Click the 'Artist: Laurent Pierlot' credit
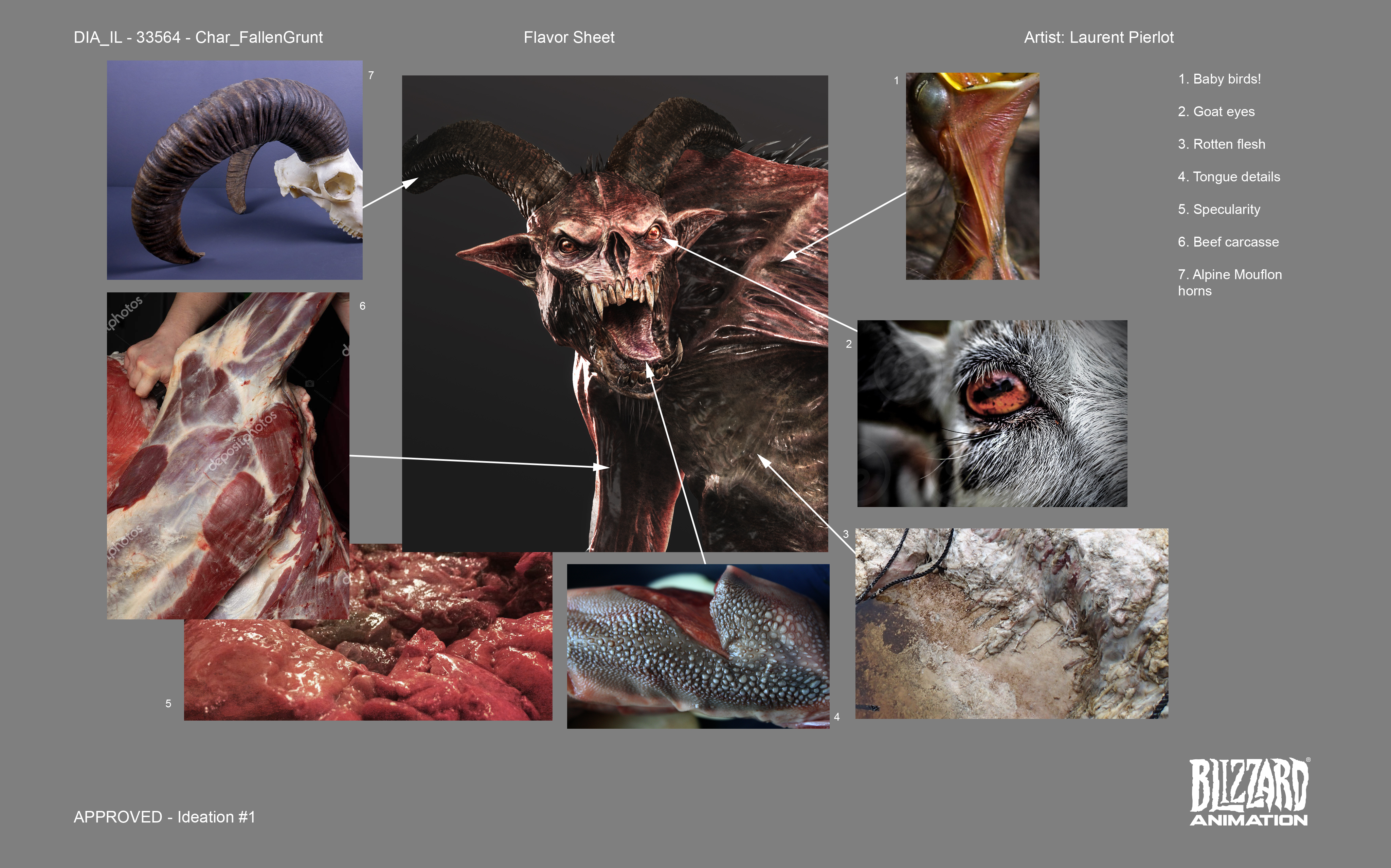The height and width of the screenshot is (868, 1391). click(x=1098, y=37)
